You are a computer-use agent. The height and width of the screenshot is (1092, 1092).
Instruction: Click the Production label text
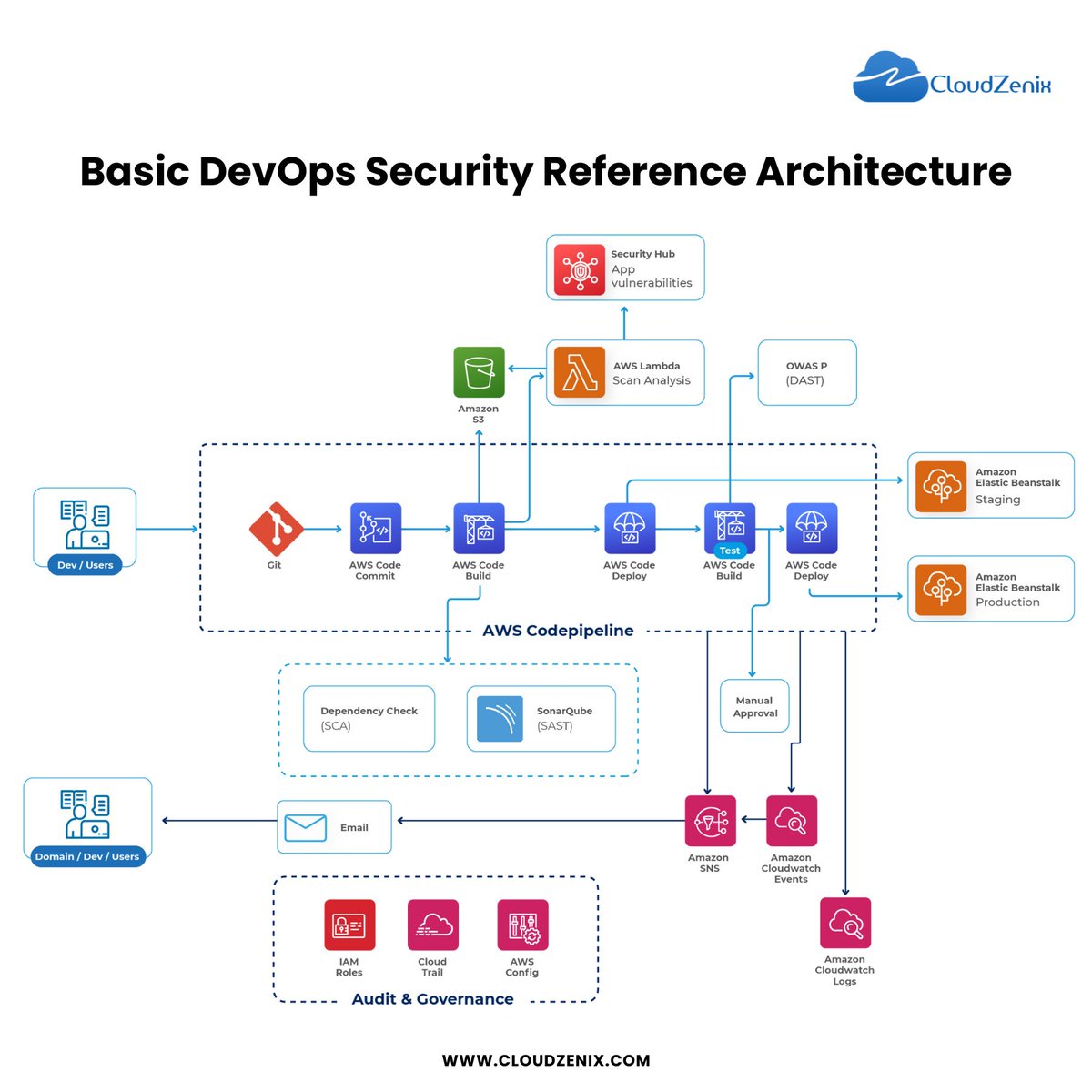pos(1007,602)
